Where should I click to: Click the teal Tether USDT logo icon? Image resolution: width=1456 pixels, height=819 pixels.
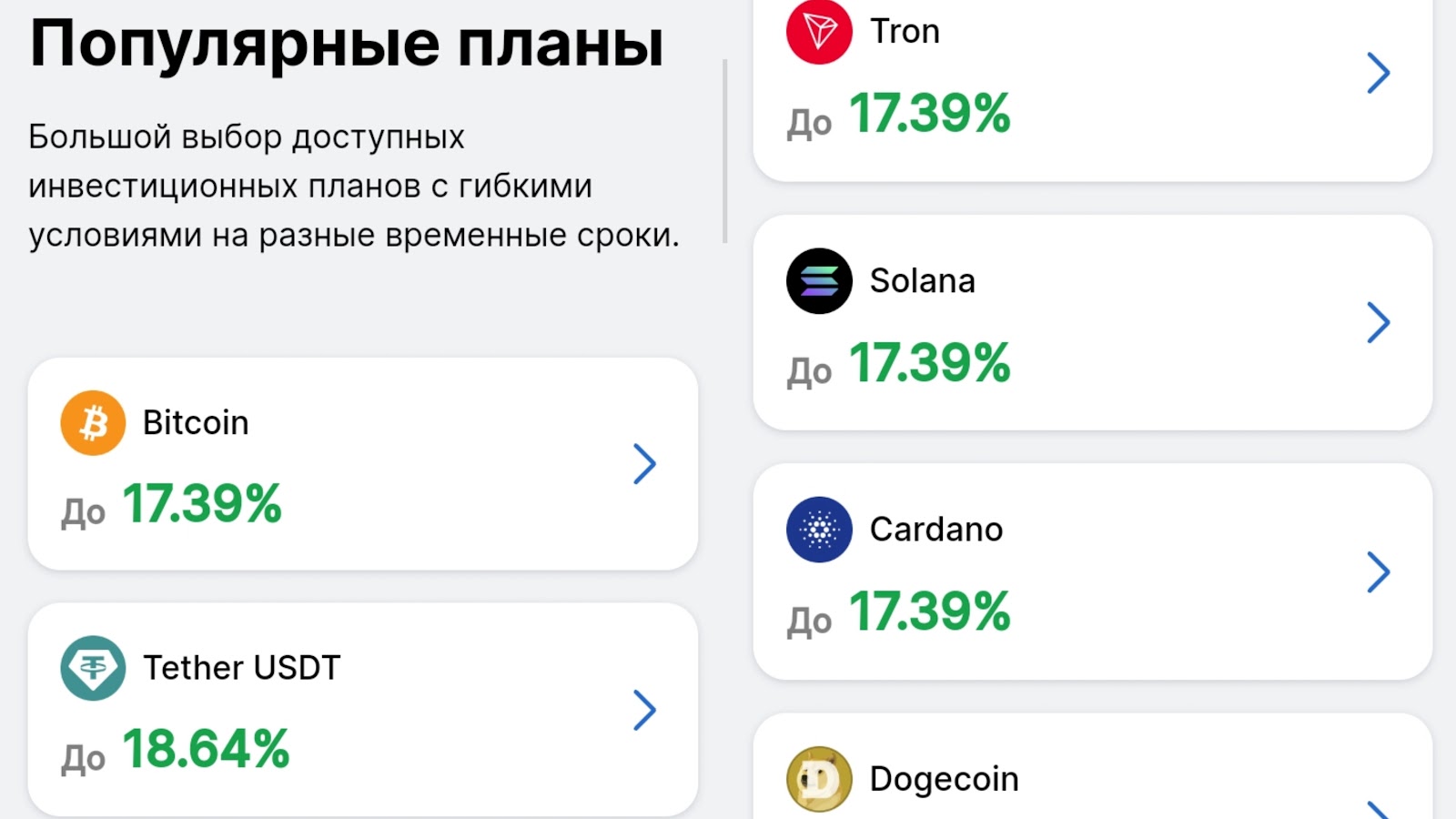pos(93,668)
